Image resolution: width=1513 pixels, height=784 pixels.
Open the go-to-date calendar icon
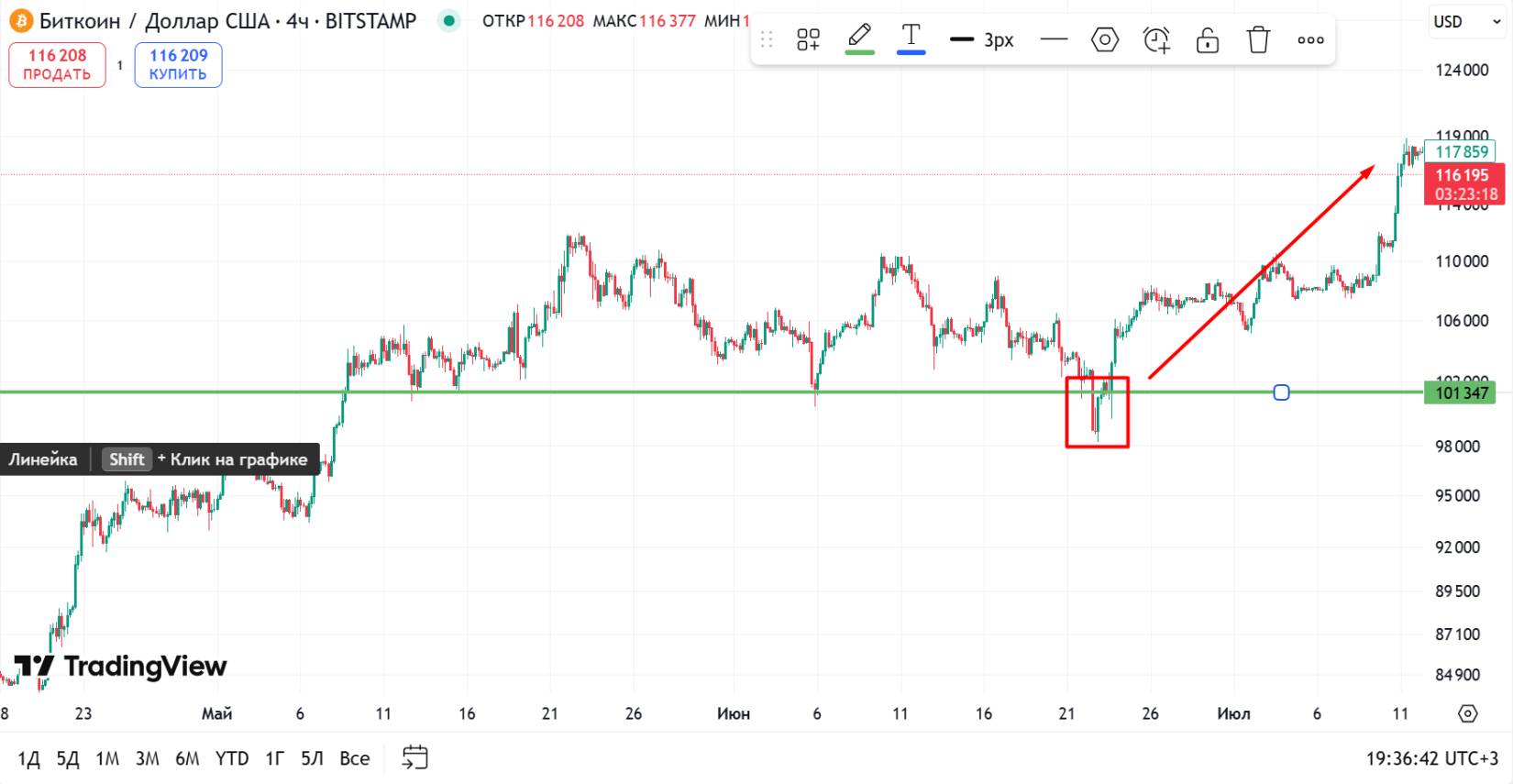coord(415,757)
